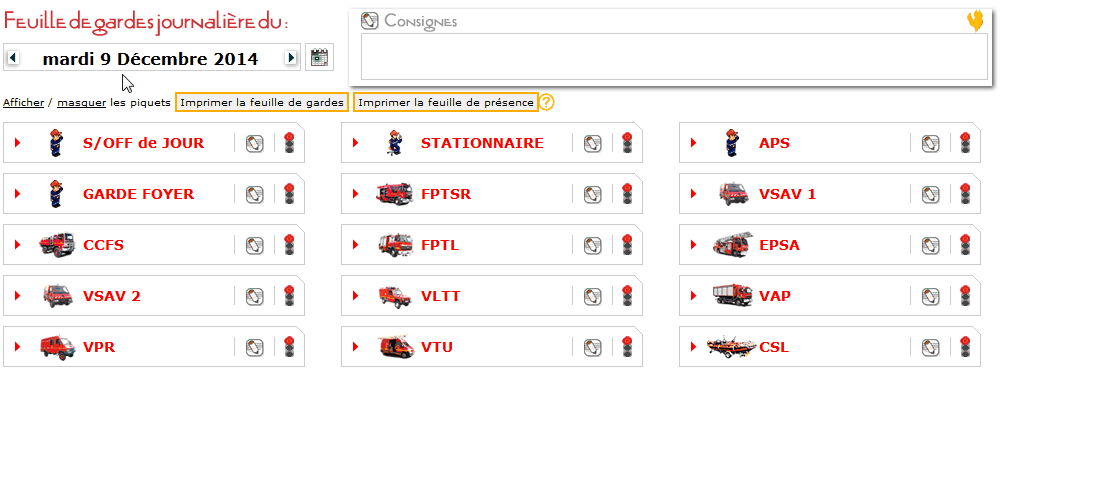1102x496 pixels.
Task: Toggle the traffic light status for VTU
Action: pyautogui.click(x=627, y=346)
